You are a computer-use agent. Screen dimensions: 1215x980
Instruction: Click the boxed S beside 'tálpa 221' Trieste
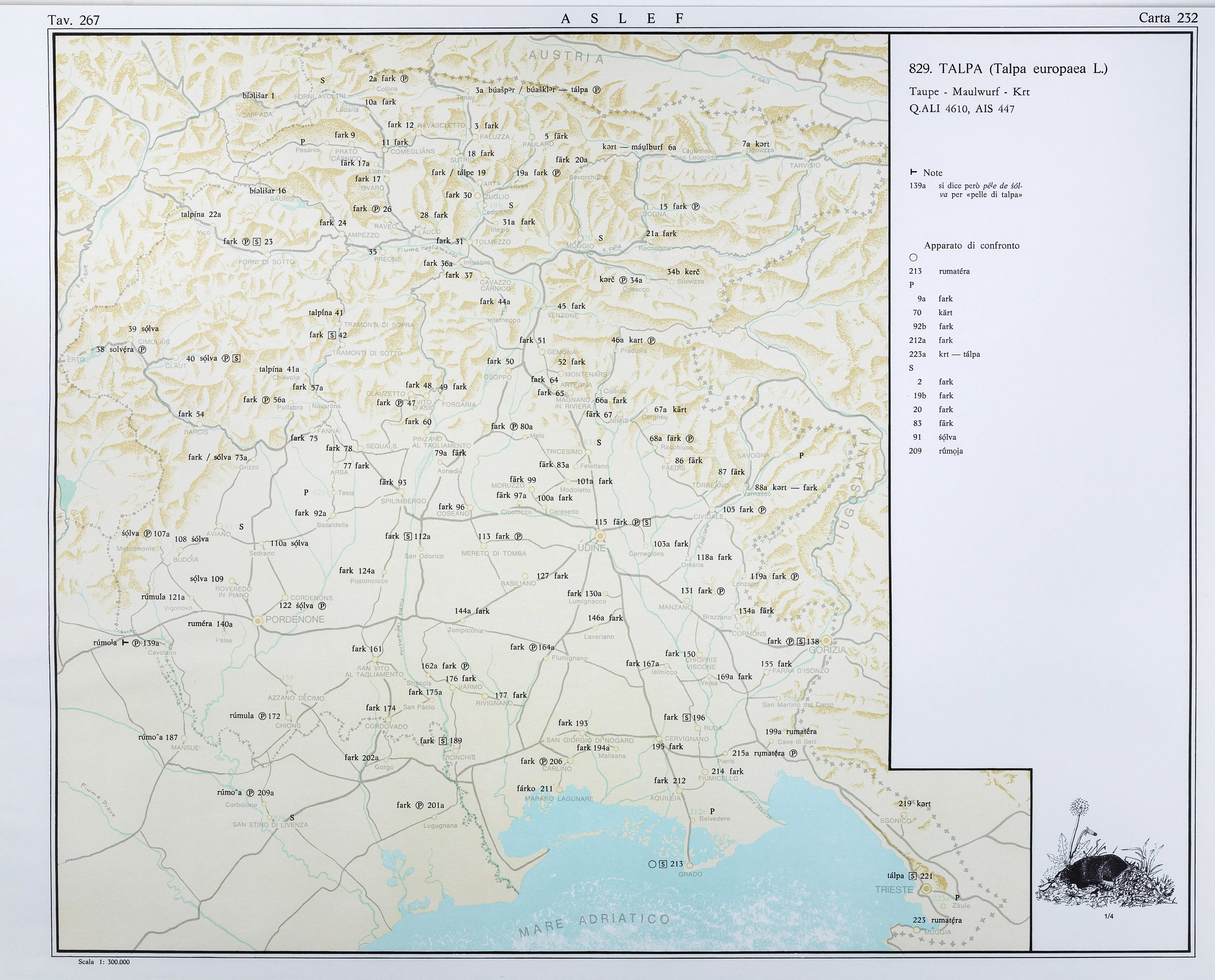click(912, 876)
